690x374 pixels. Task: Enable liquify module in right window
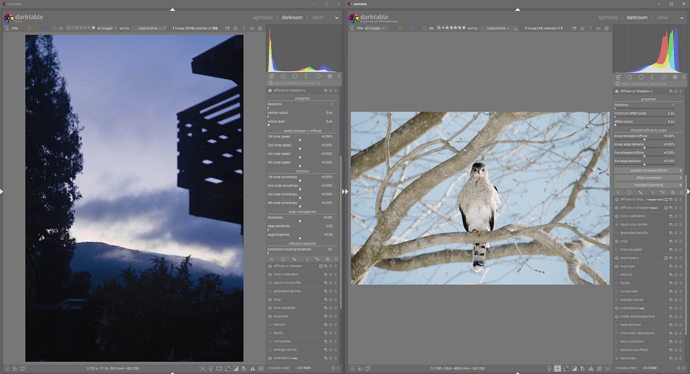(x=617, y=283)
